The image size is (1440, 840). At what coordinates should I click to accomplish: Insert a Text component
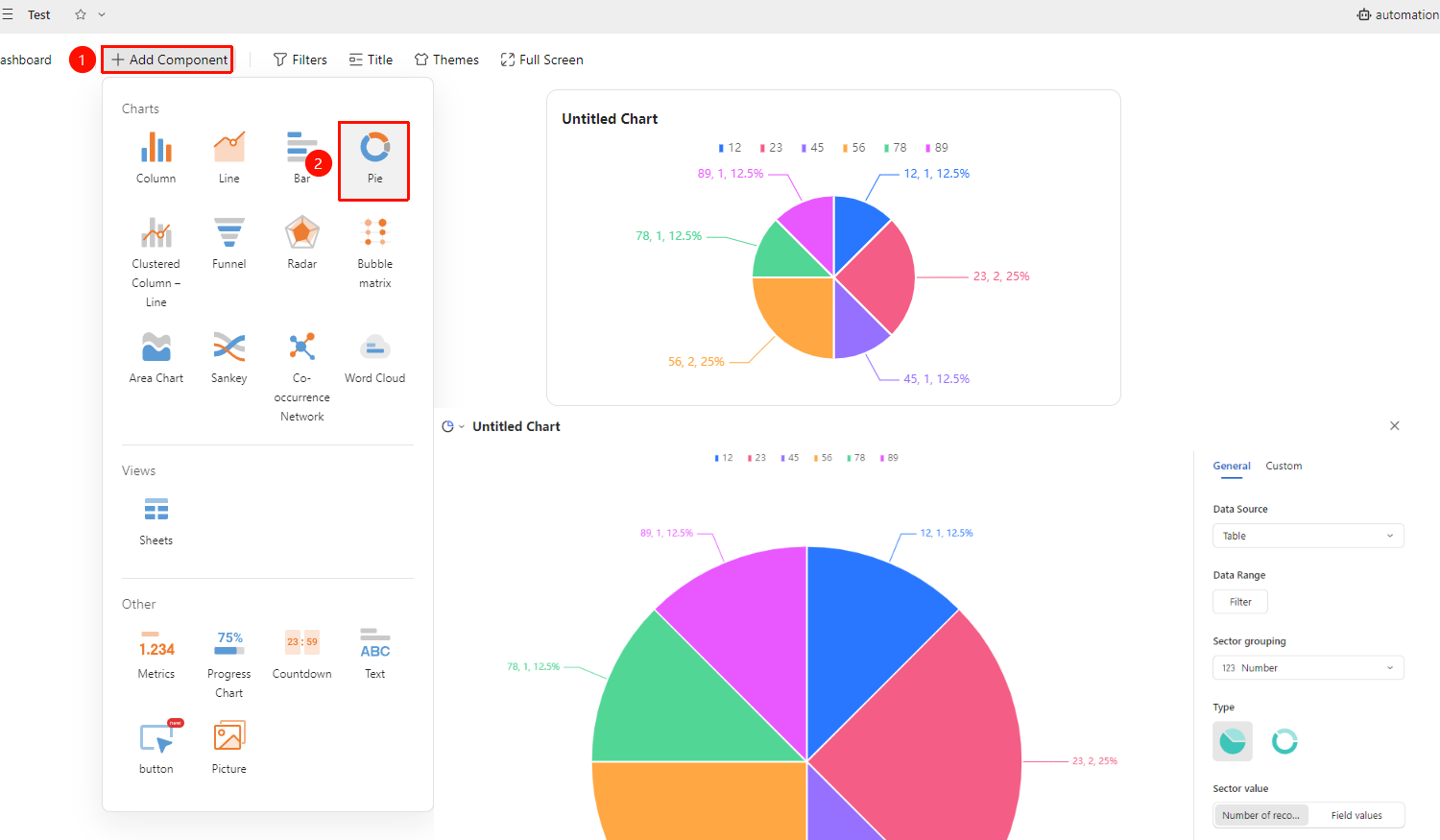coord(374,654)
